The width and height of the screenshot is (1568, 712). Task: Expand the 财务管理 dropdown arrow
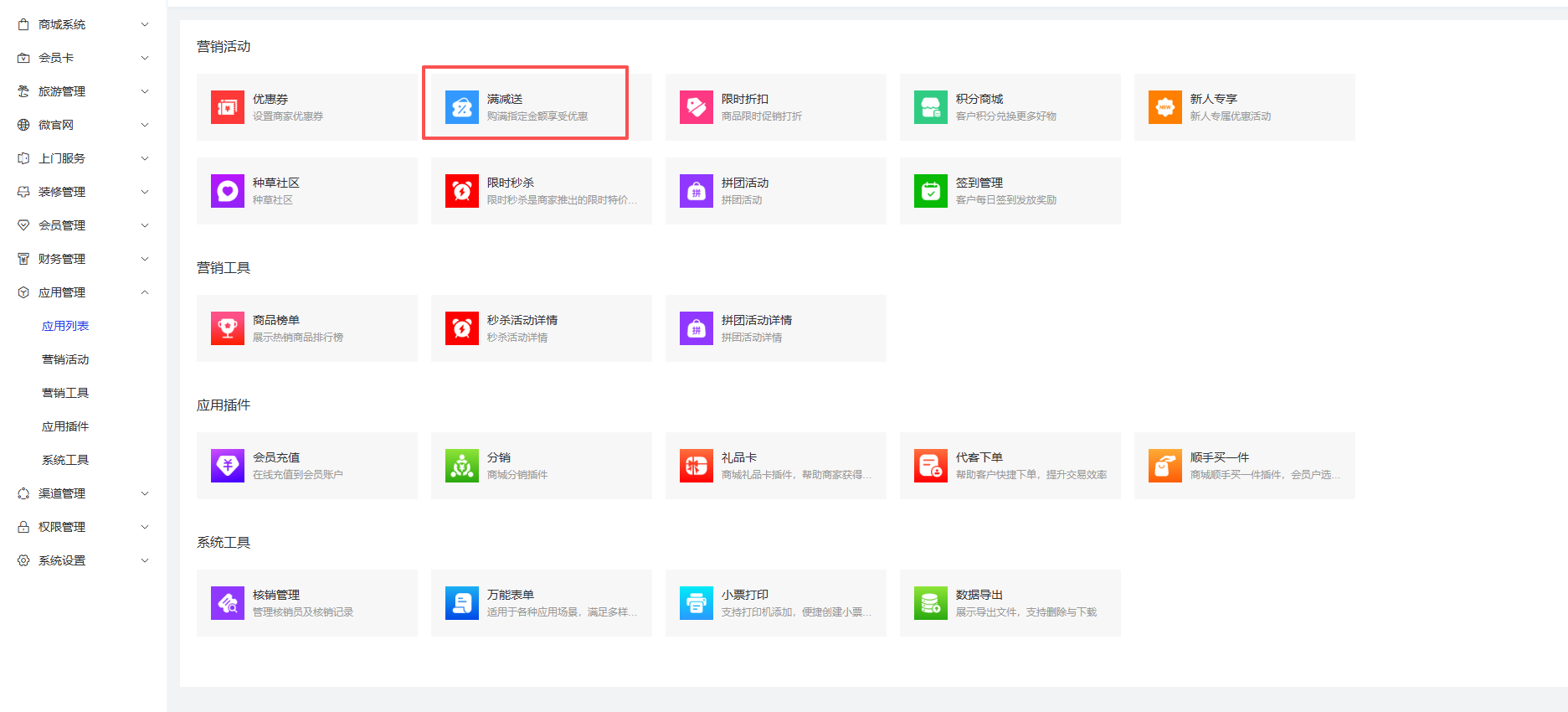coord(145,259)
